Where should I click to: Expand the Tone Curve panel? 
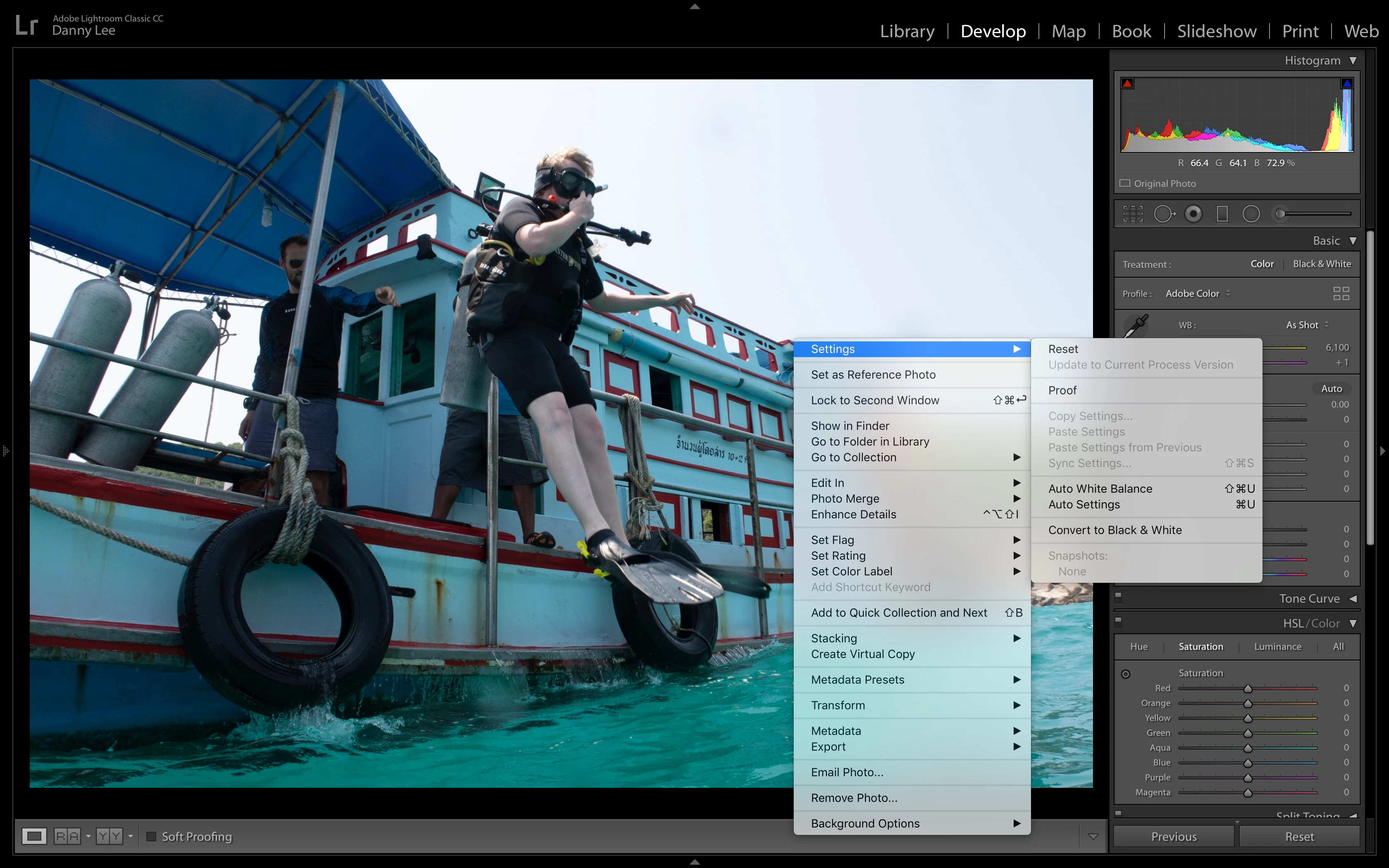pyautogui.click(x=1352, y=599)
